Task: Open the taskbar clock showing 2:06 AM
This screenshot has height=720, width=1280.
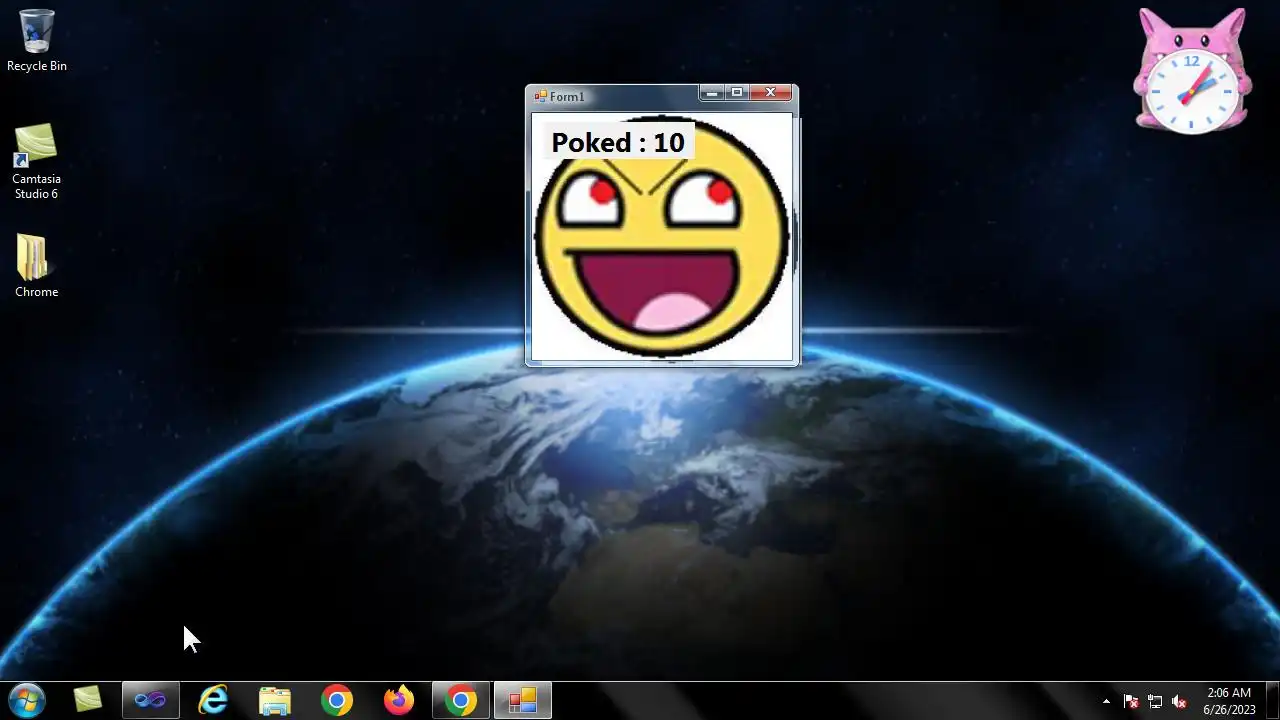Action: click(1229, 701)
